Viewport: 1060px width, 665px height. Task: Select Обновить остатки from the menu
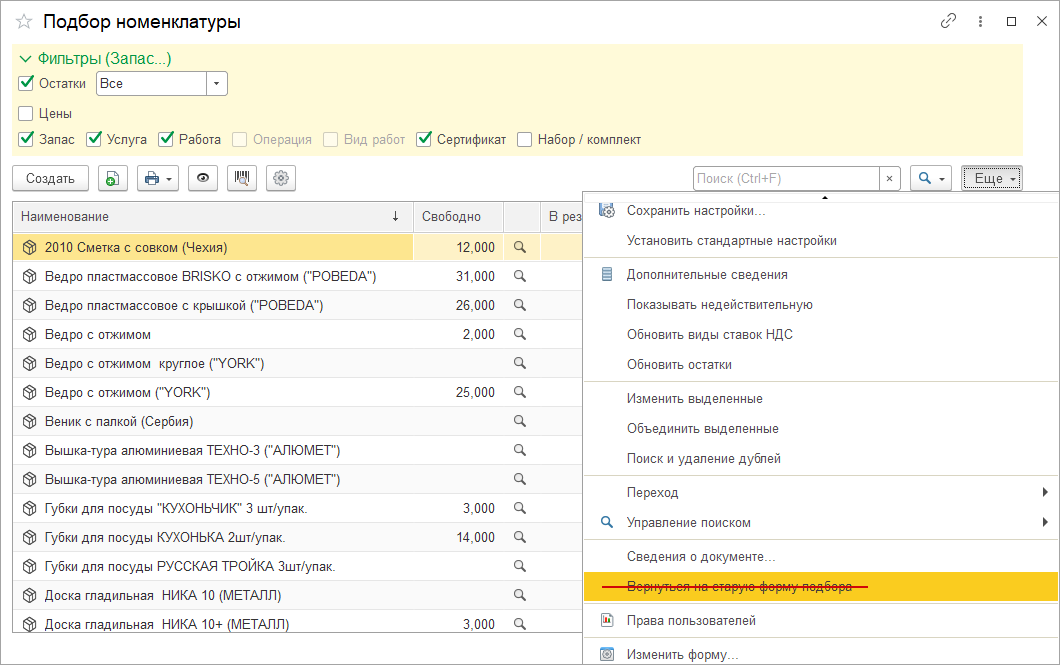679,364
